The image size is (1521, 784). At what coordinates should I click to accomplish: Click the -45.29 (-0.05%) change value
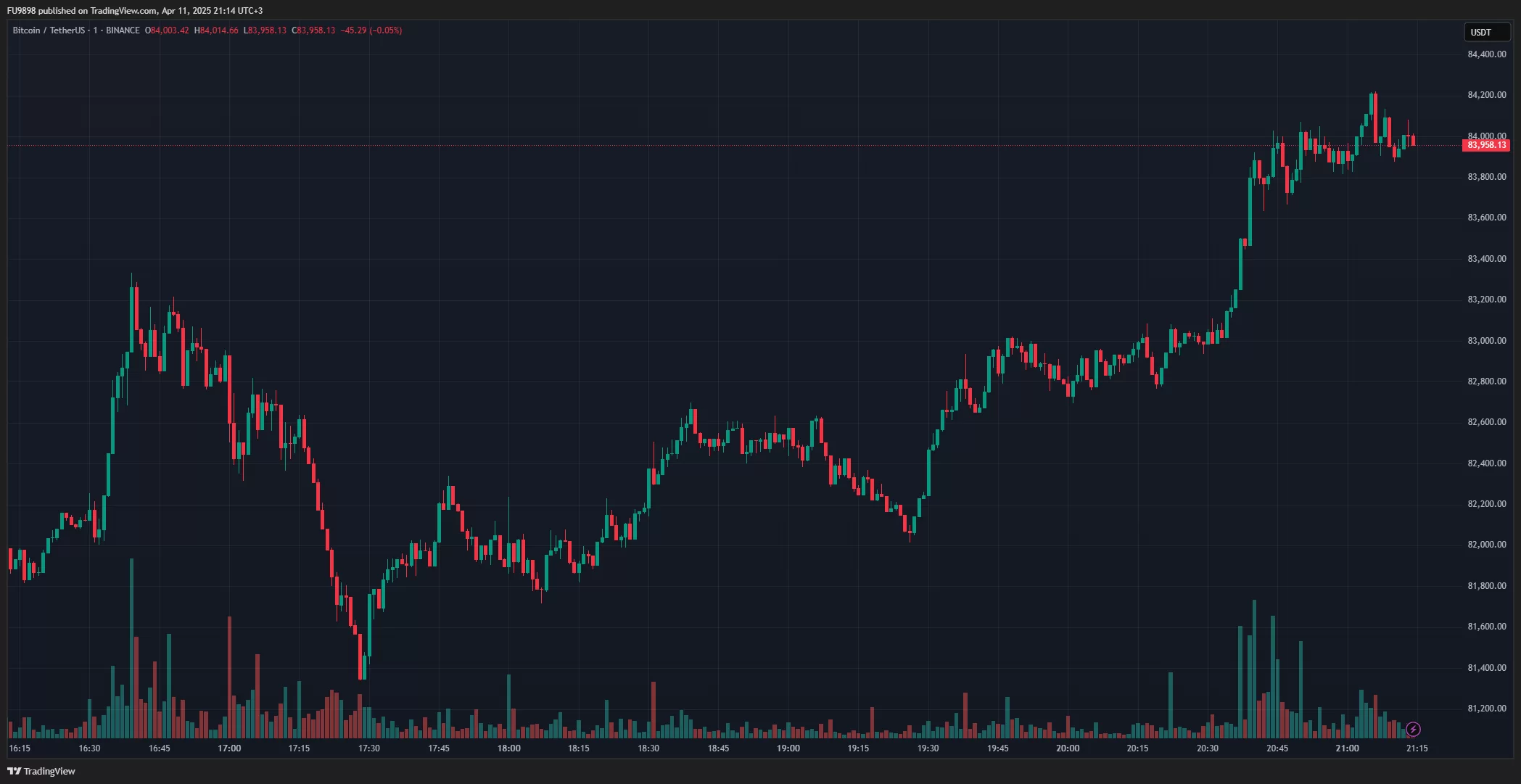[x=371, y=30]
